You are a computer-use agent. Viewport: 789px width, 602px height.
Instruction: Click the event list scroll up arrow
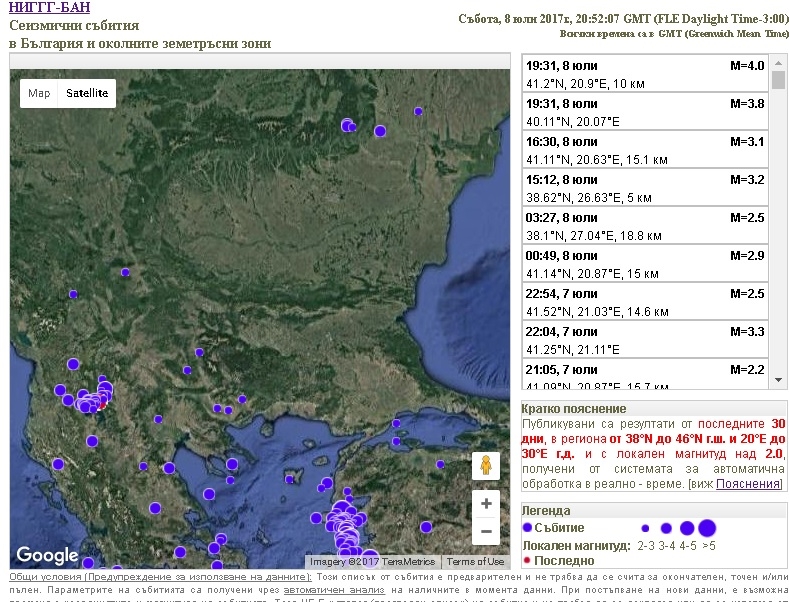[x=778, y=63]
